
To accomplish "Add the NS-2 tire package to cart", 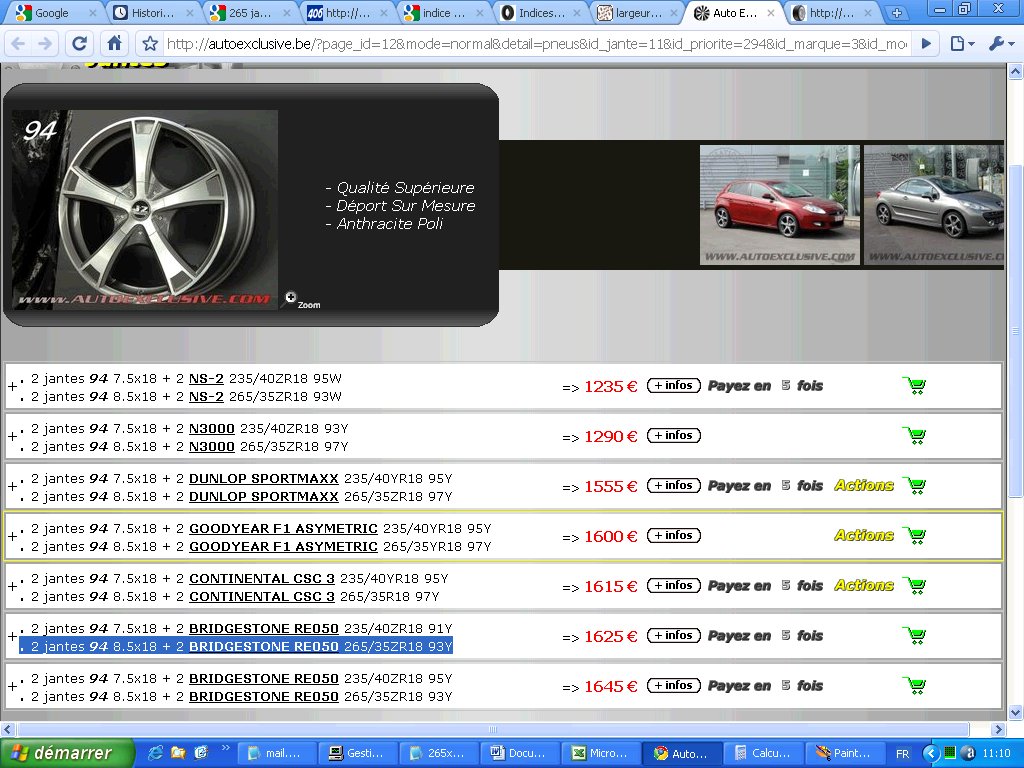I will [913, 386].
